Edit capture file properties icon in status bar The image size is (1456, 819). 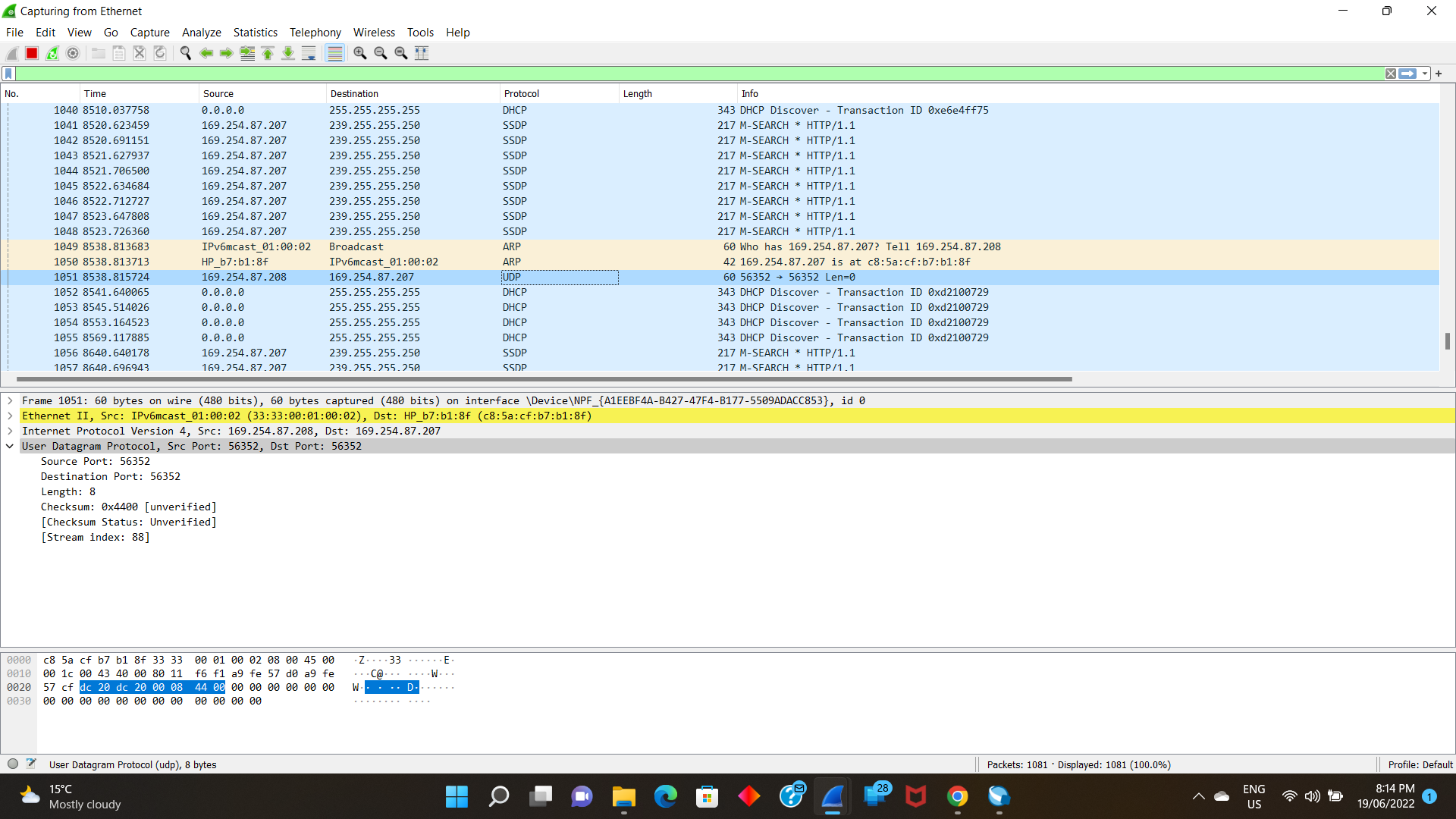pyautogui.click(x=31, y=764)
